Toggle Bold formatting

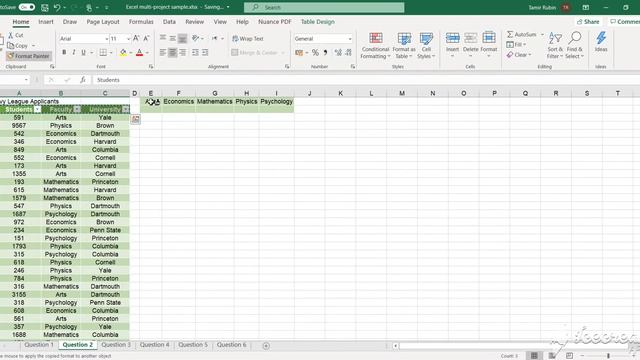(x=64, y=52)
